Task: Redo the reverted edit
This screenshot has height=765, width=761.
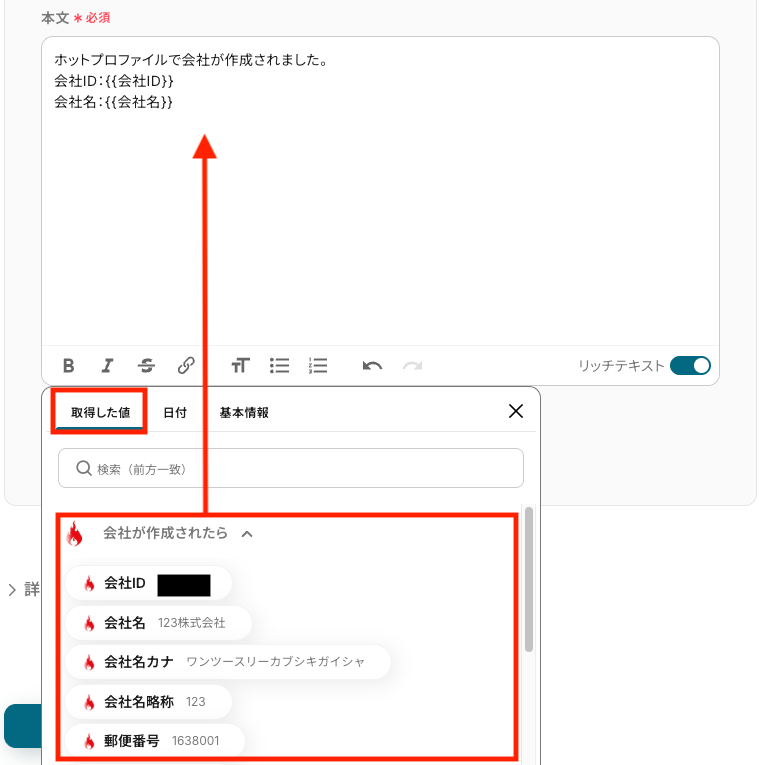Action: coord(412,365)
